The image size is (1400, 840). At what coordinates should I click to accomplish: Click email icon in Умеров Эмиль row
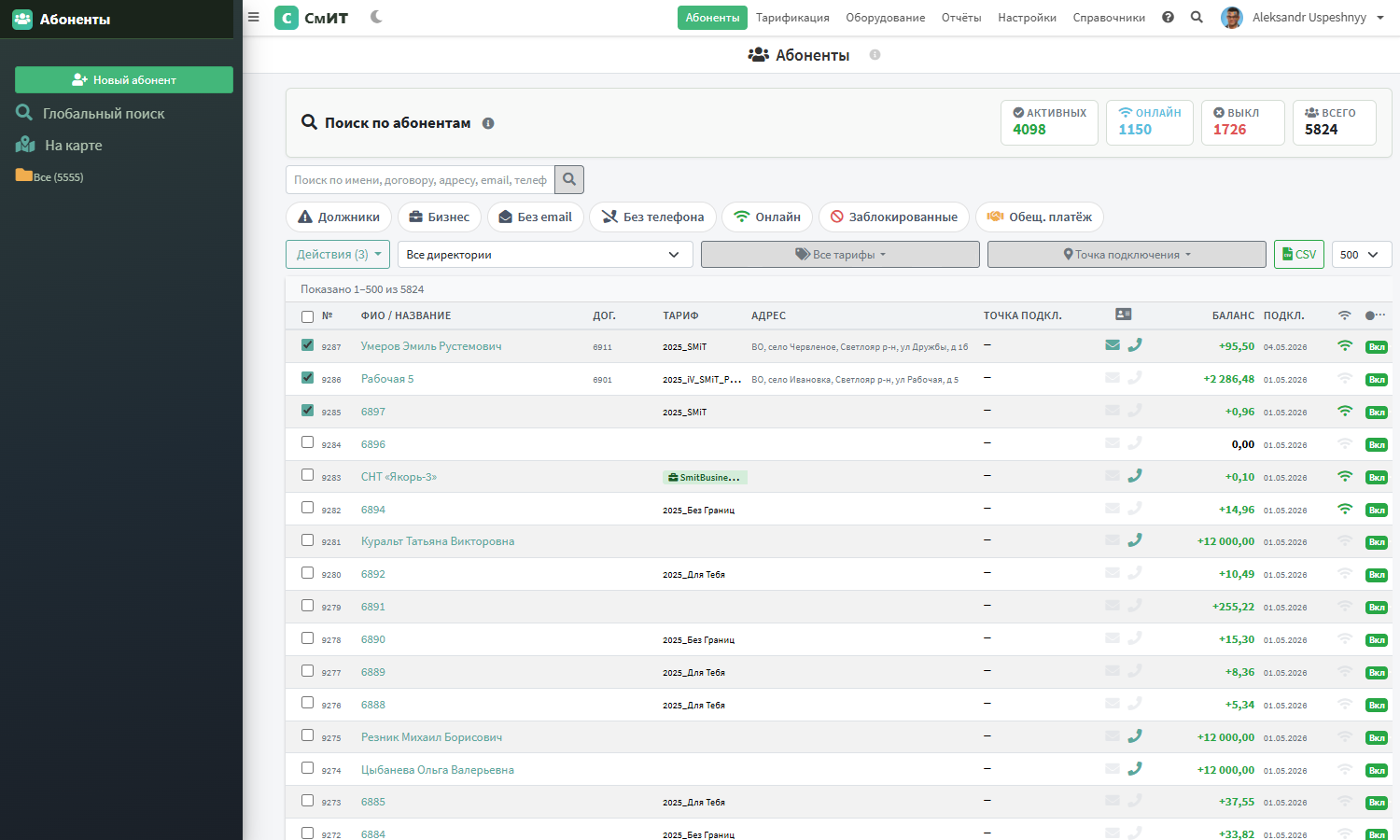click(1113, 345)
